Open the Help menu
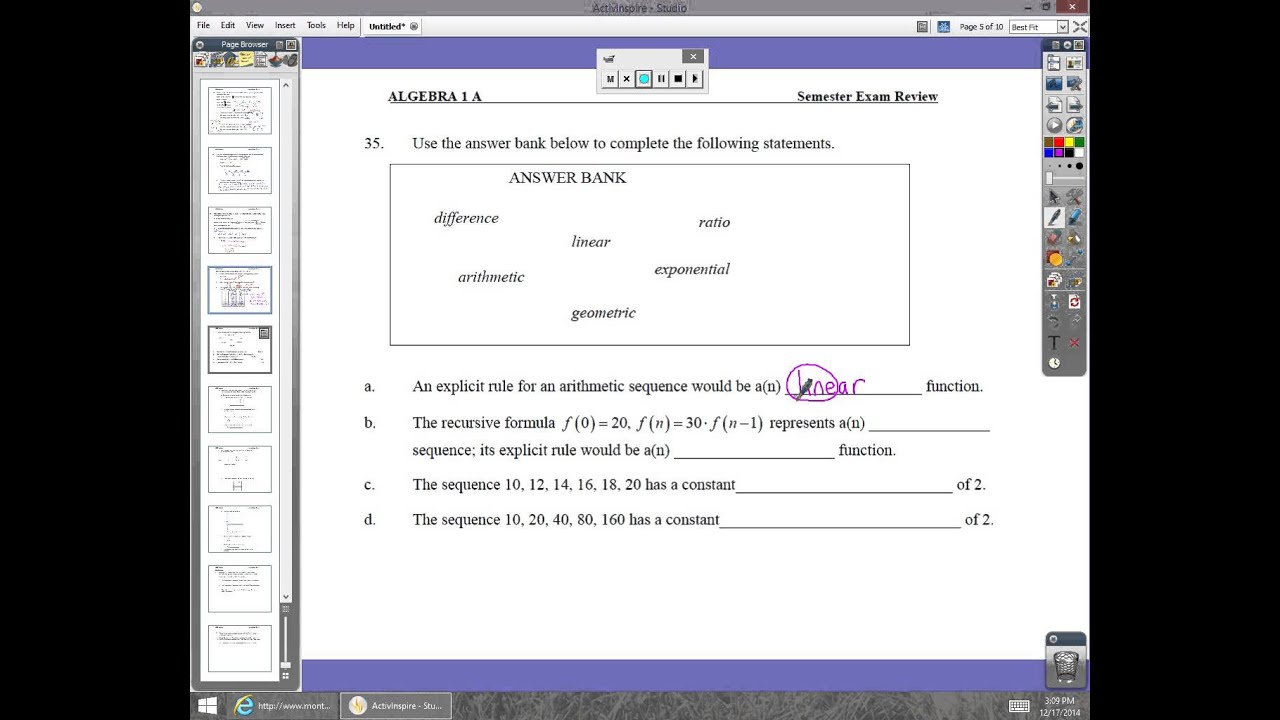This screenshot has width=1280, height=720. (x=345, y=25)
